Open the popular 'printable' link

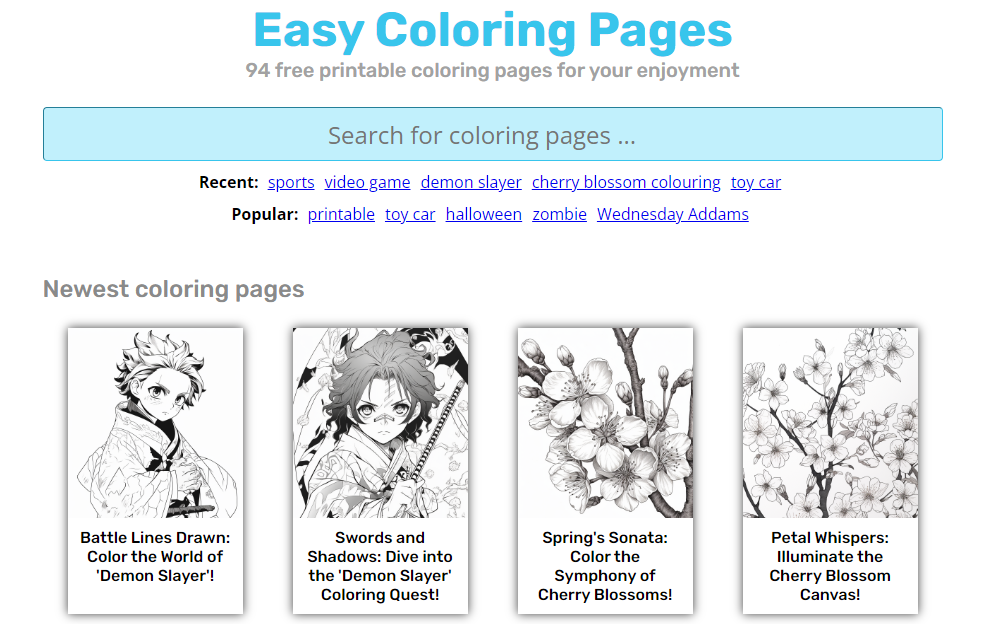pyautogui.click(x=341, y=214)
